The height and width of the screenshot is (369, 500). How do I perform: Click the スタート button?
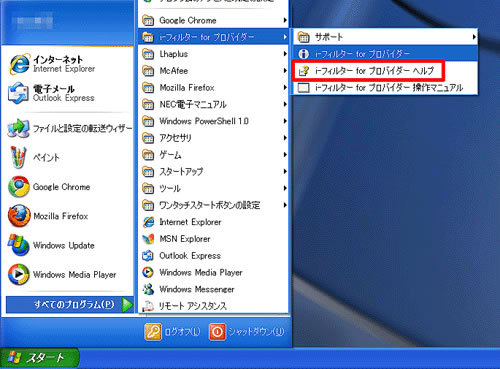(39, 358)
